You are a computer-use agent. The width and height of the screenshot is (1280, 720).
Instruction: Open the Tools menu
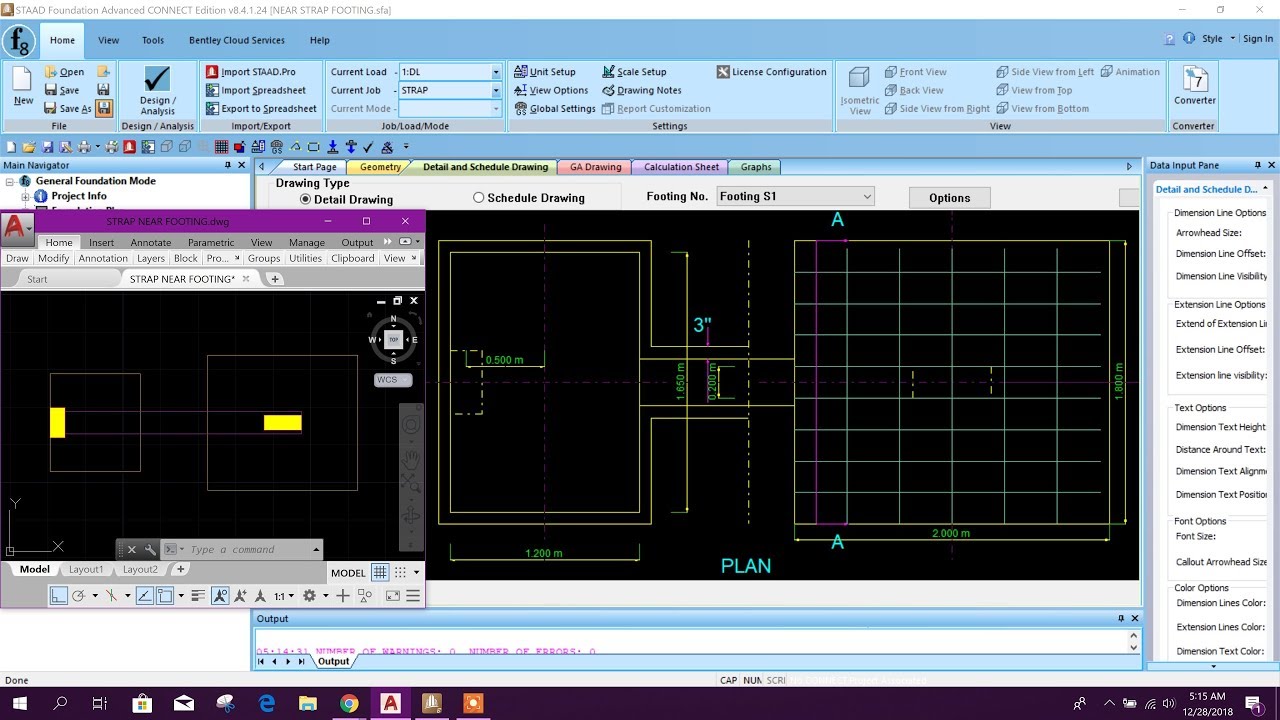pos(152,40)
